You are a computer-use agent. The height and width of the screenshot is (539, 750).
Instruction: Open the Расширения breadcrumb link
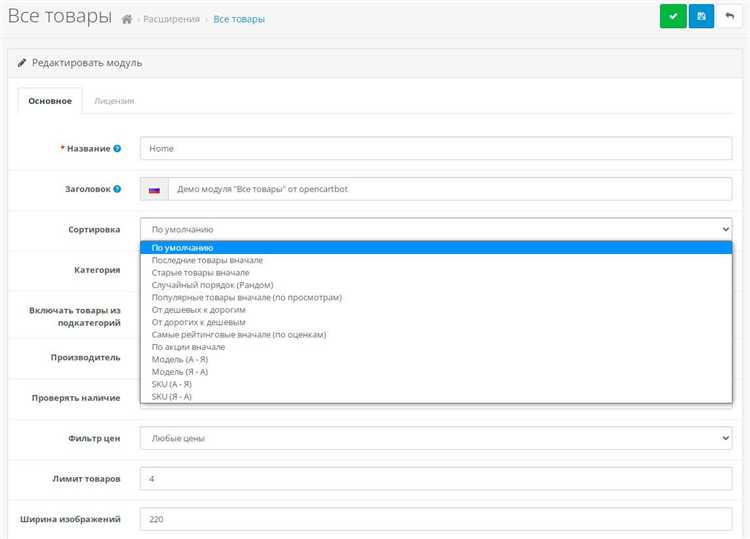tap(171, 19)
